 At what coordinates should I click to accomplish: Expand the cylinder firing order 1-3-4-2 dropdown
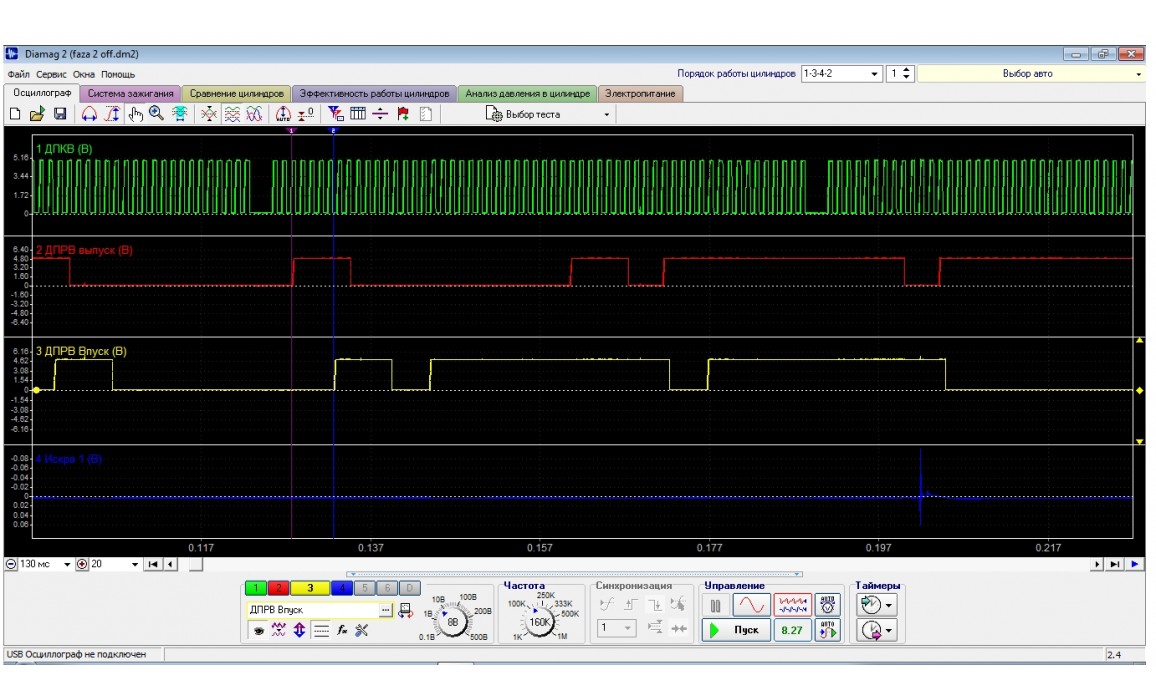[x=875, y=74]
